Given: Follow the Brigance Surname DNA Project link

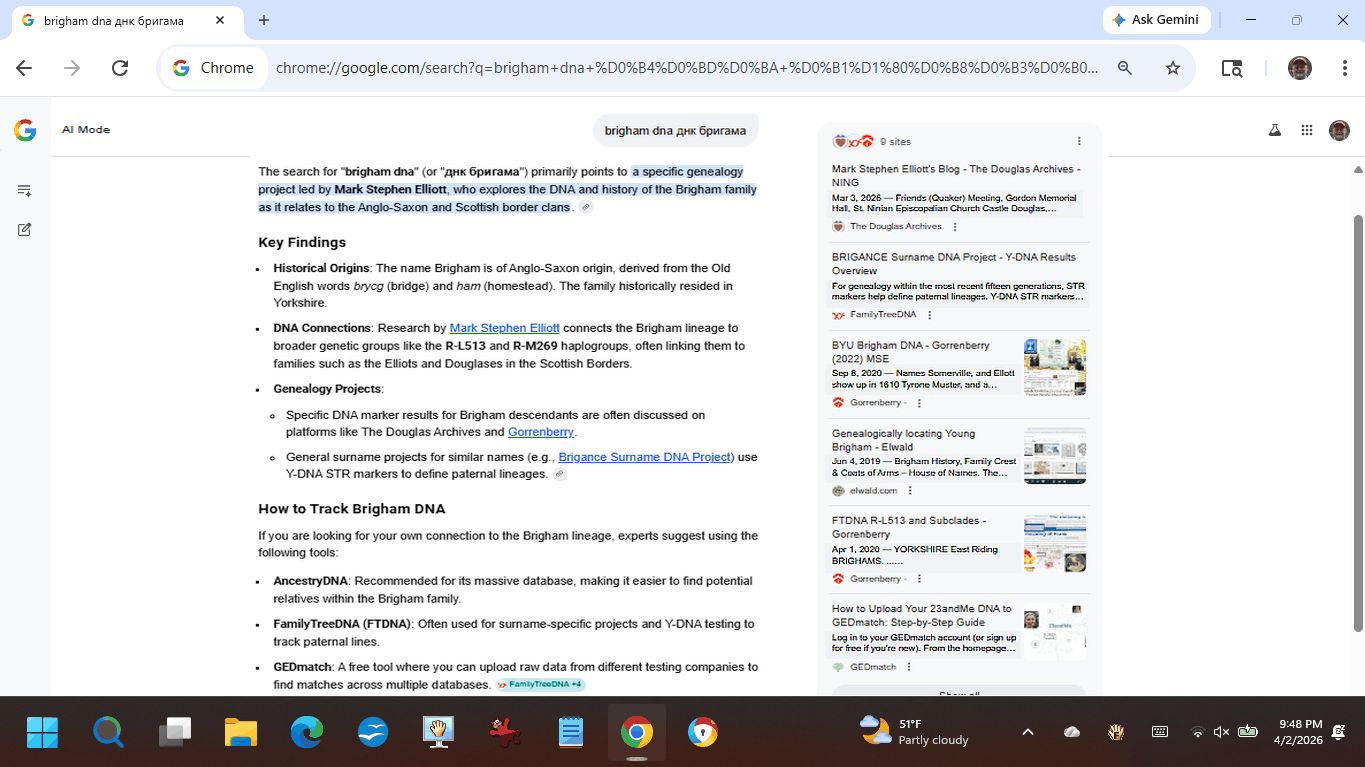Looking at the screenshot, I should point(644,457).
